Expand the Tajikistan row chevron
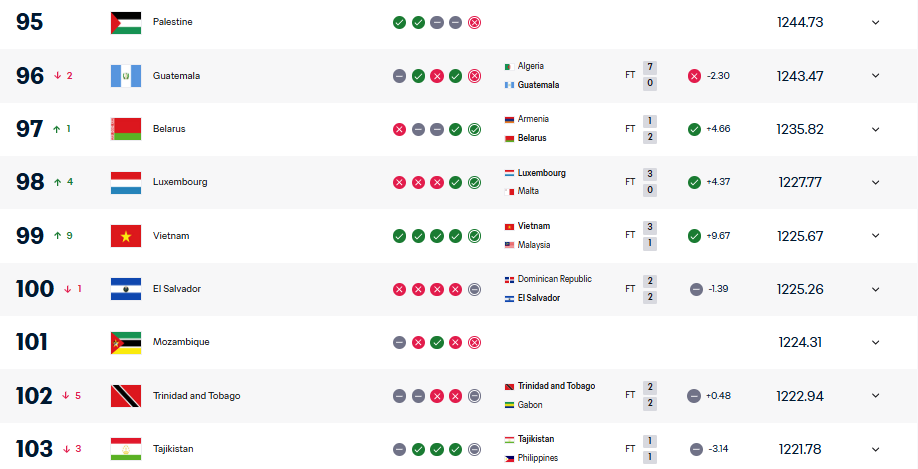Viewport: 918px width, 469px height. pyautogui.click(x=875, y=449)
